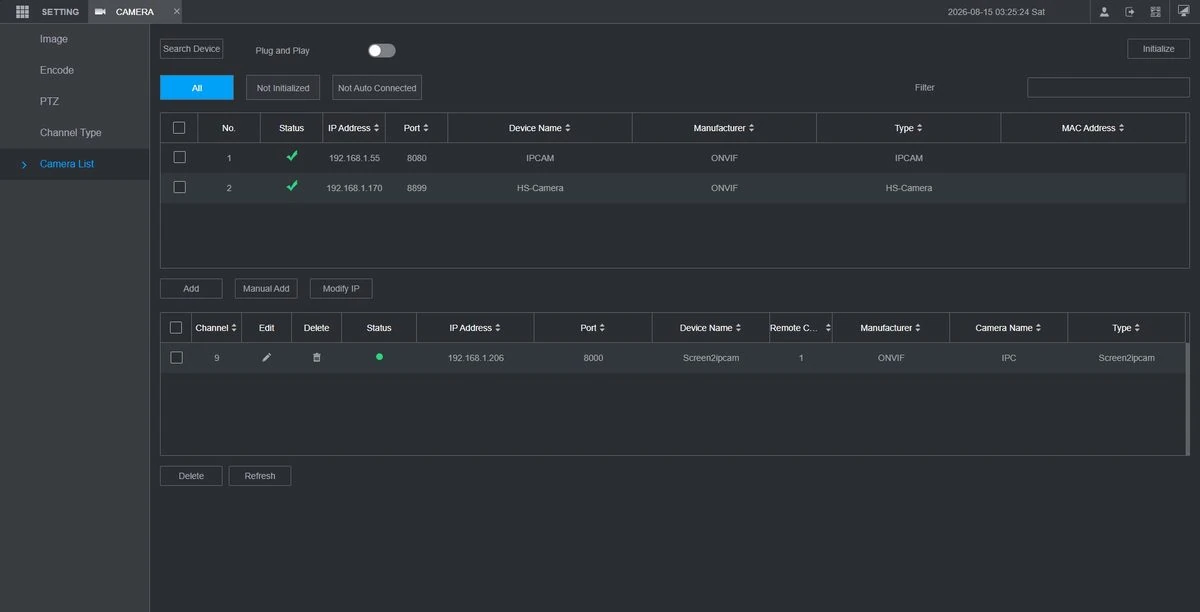The width and height of the screenshot is (1200, 612).
Task: Click the Search Device button
Action: (191, 49)
